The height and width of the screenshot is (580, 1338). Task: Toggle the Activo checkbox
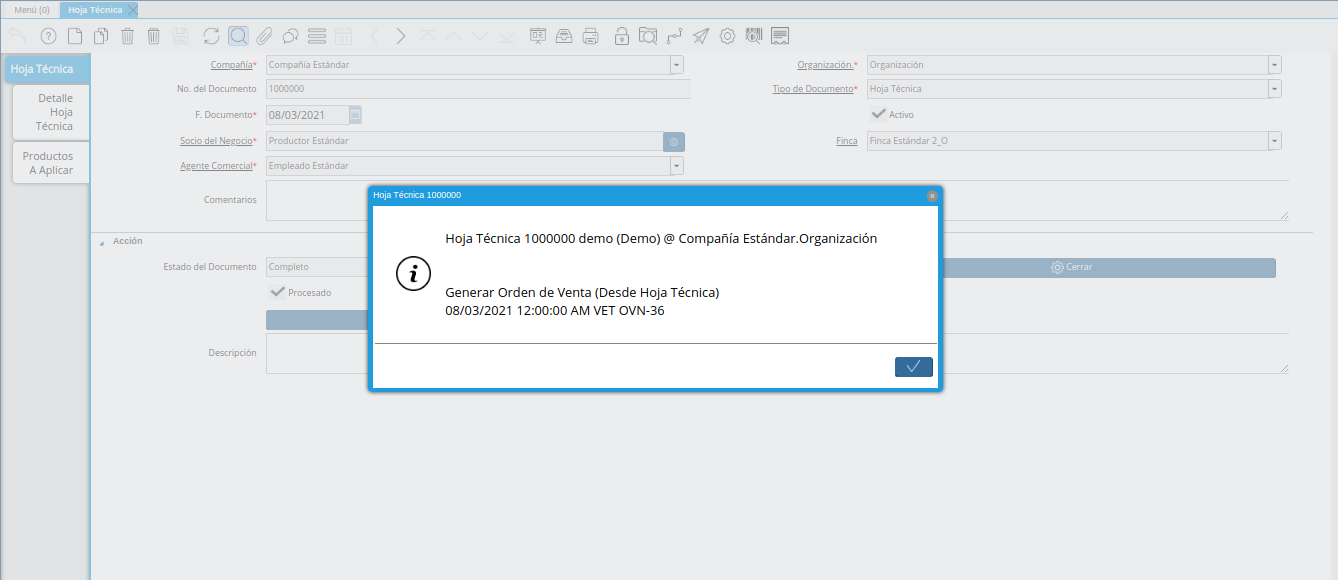coord(878,114)
